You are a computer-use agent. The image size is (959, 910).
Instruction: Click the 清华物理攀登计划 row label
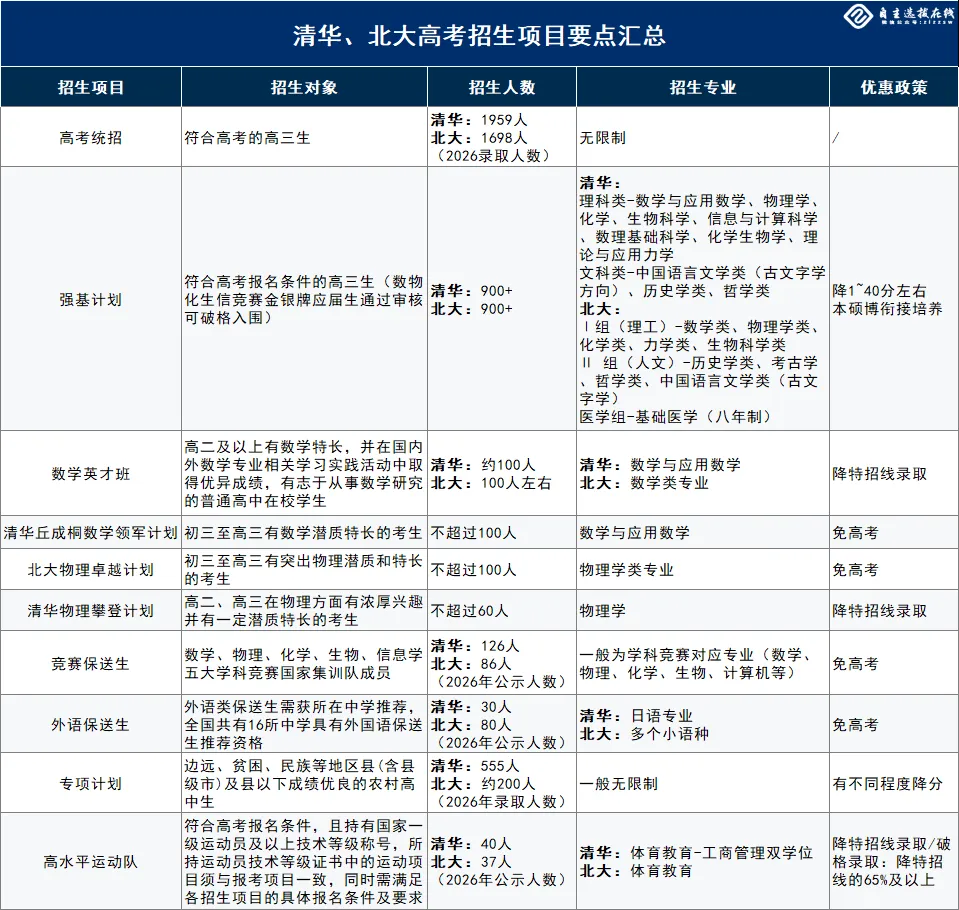click(91, 610)
